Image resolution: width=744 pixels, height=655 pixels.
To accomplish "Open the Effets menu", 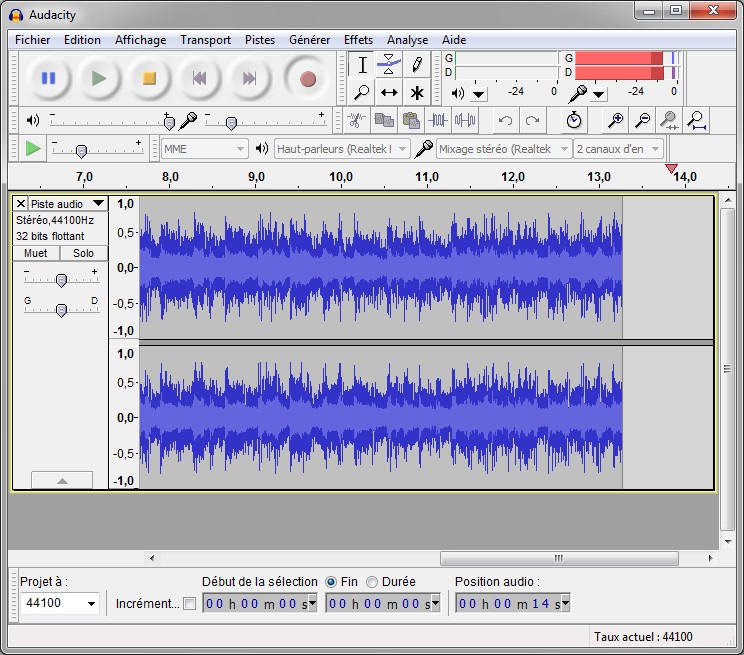I will click(358, 40).
